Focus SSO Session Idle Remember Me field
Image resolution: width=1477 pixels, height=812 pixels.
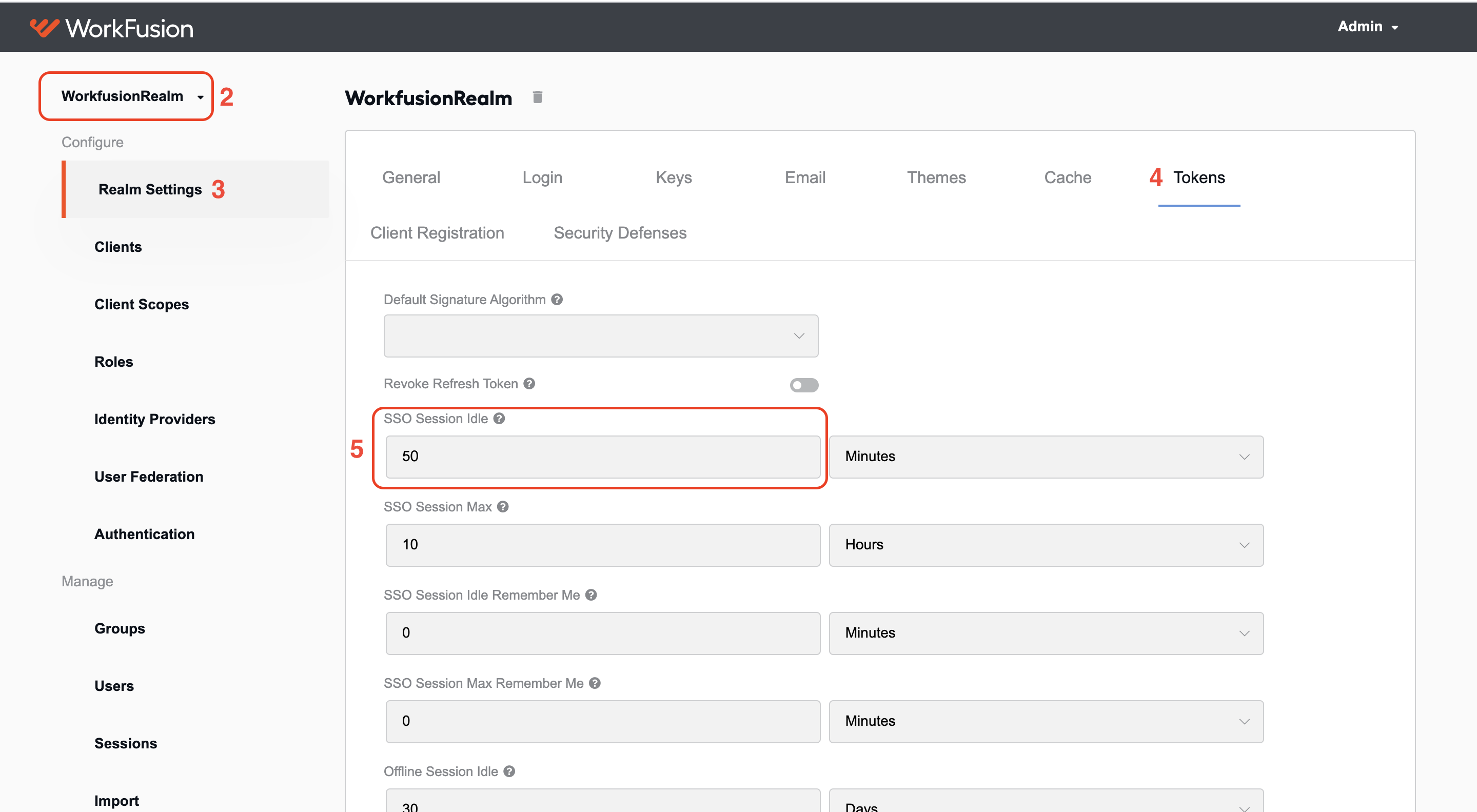point(603,633)
